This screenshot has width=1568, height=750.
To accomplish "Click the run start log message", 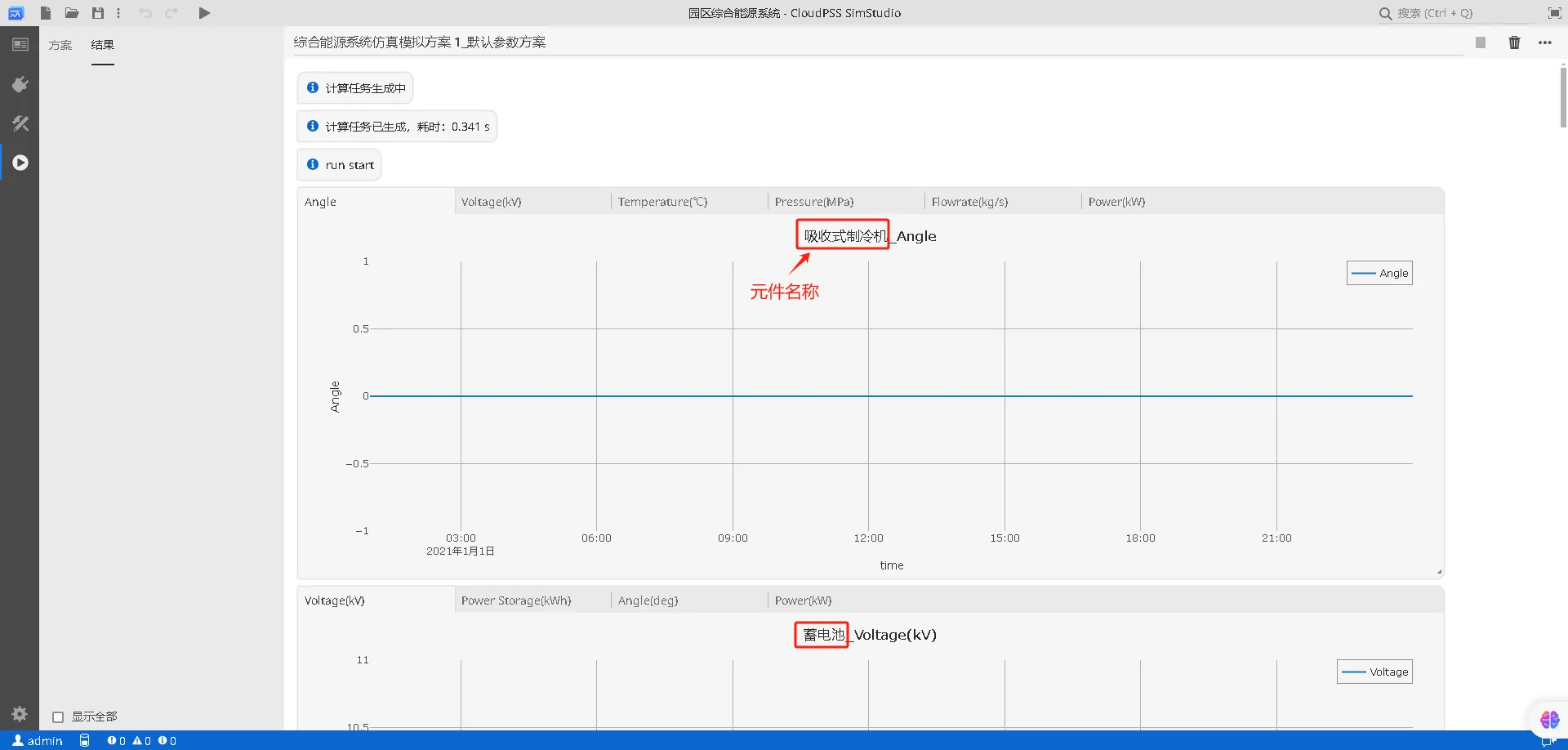I will coord(339,165).
